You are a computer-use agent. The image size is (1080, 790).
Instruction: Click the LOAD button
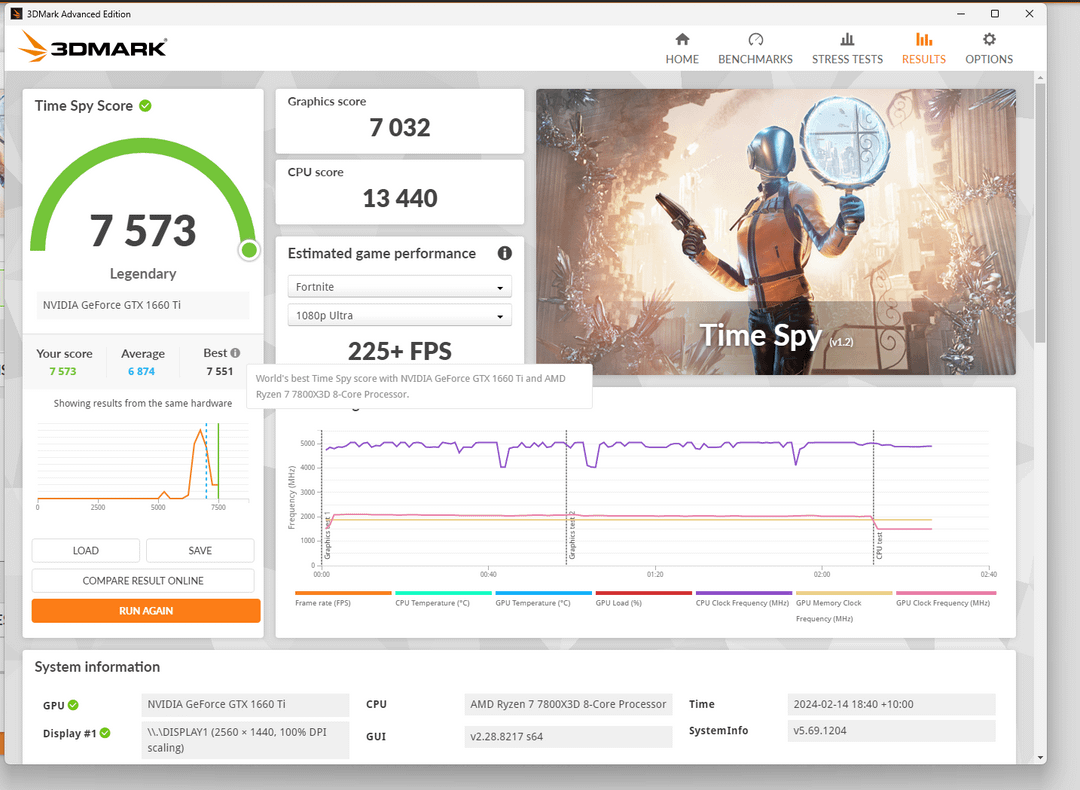(x=86, y=550)
